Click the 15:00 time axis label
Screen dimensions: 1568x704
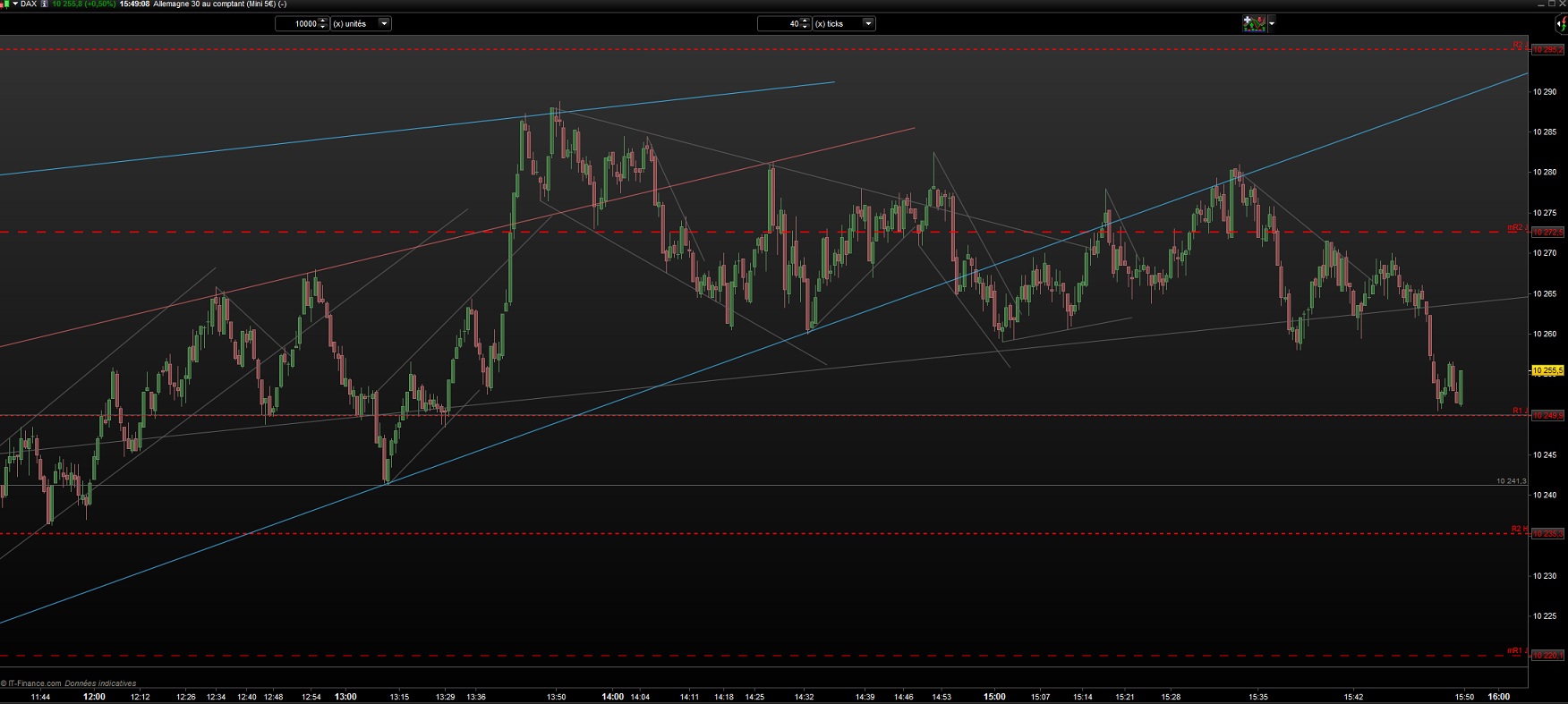click(994, 697)
